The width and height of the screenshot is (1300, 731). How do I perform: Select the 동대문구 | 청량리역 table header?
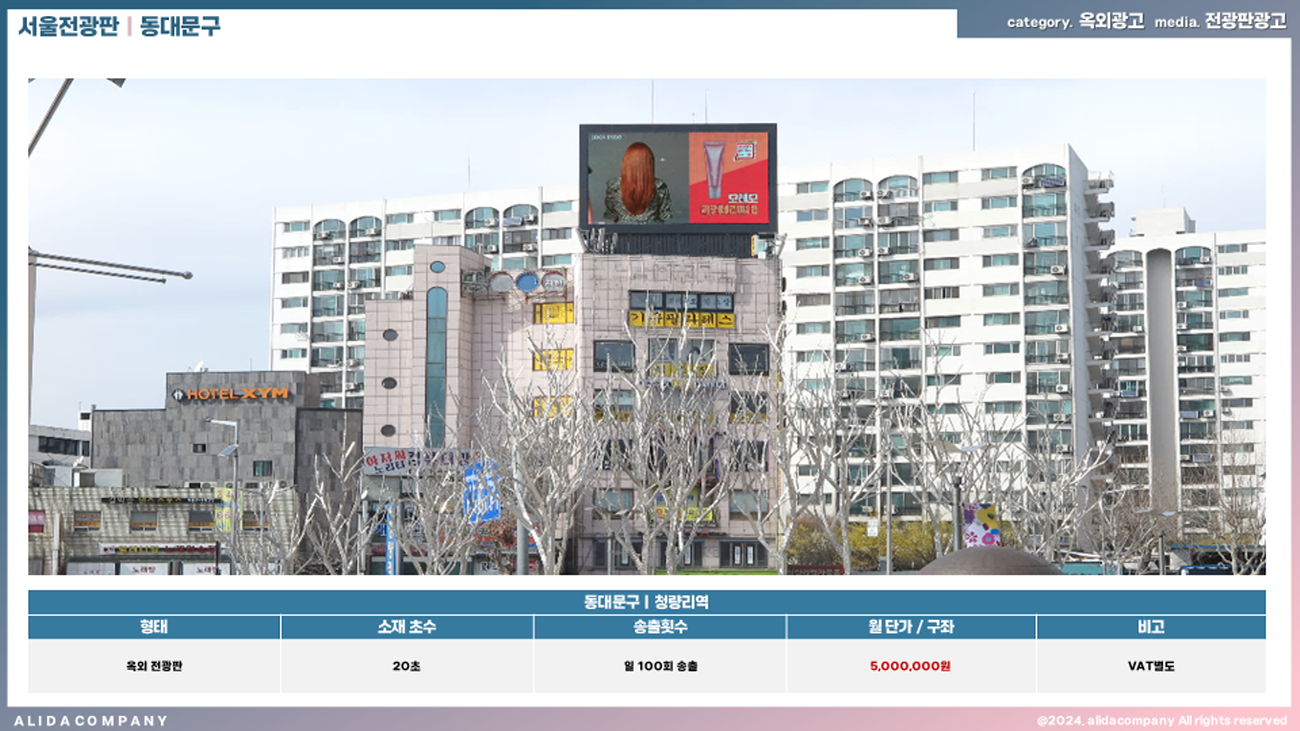(x=646, y=602)
